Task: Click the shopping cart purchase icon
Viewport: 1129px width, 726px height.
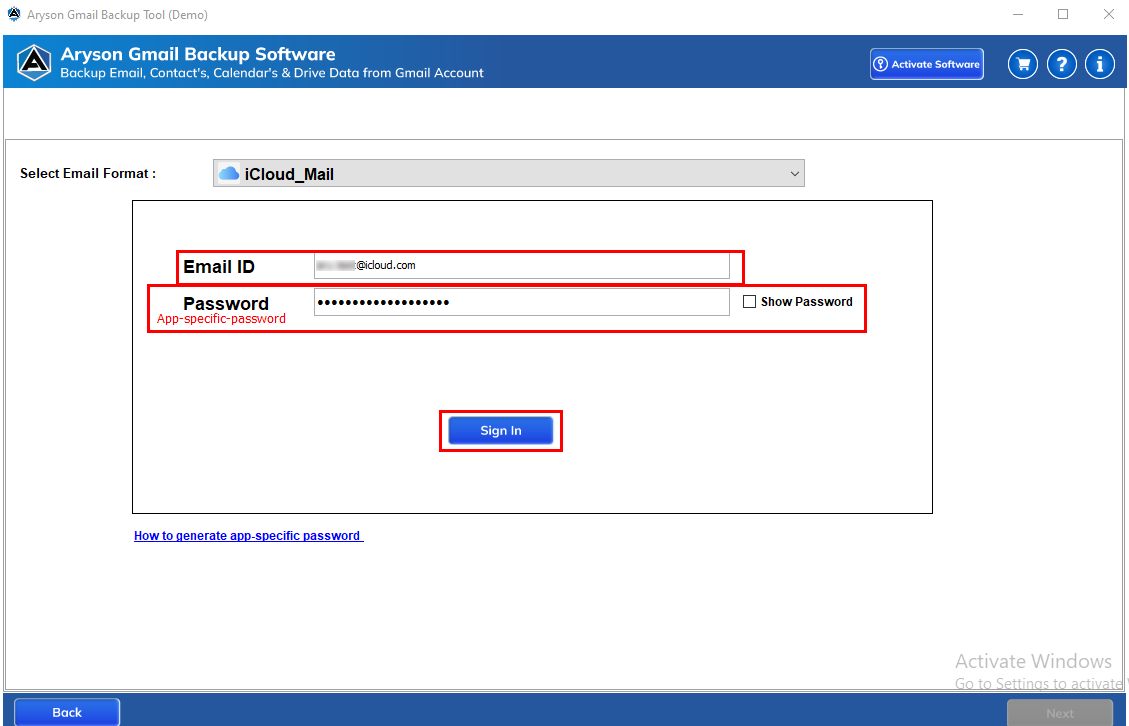Action: click(1022, 64)
